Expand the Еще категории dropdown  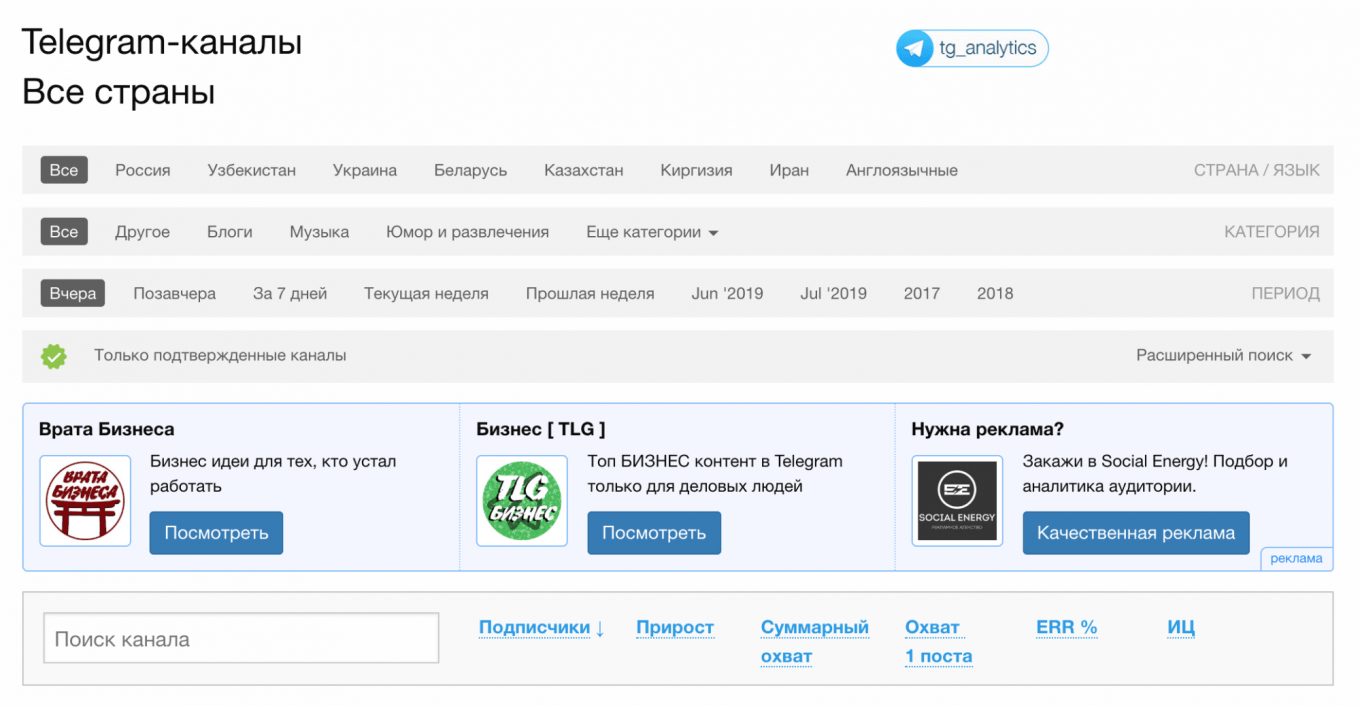tap(652, 232)
